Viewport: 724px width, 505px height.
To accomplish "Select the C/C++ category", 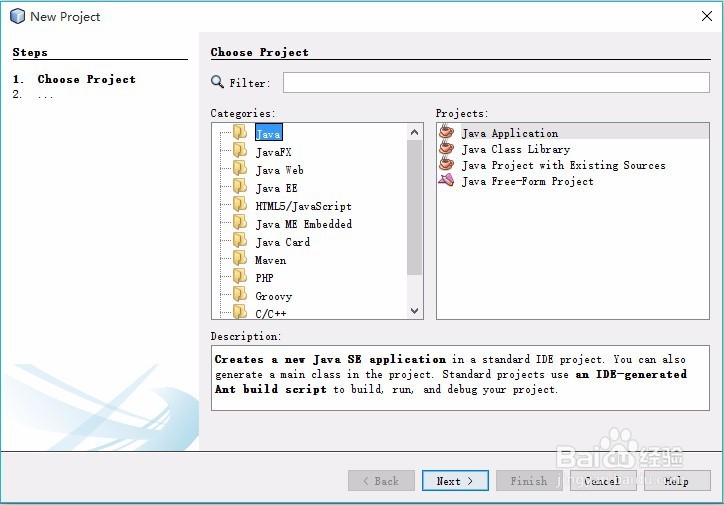I will coord(271,314).
